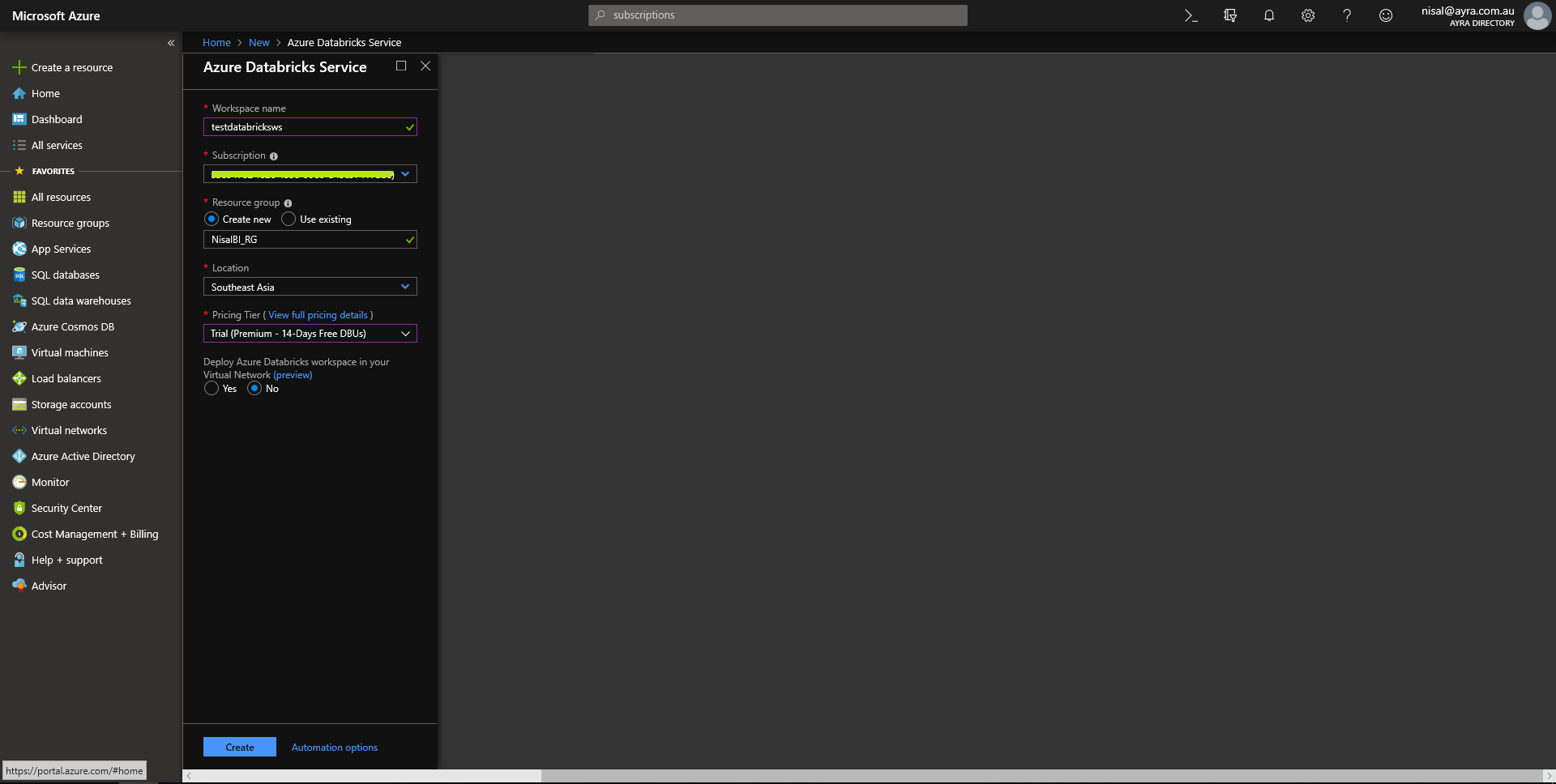This screenshot has height=784, width=1556.
Task: Open portal settings gear
Action: pos(1308,15)
